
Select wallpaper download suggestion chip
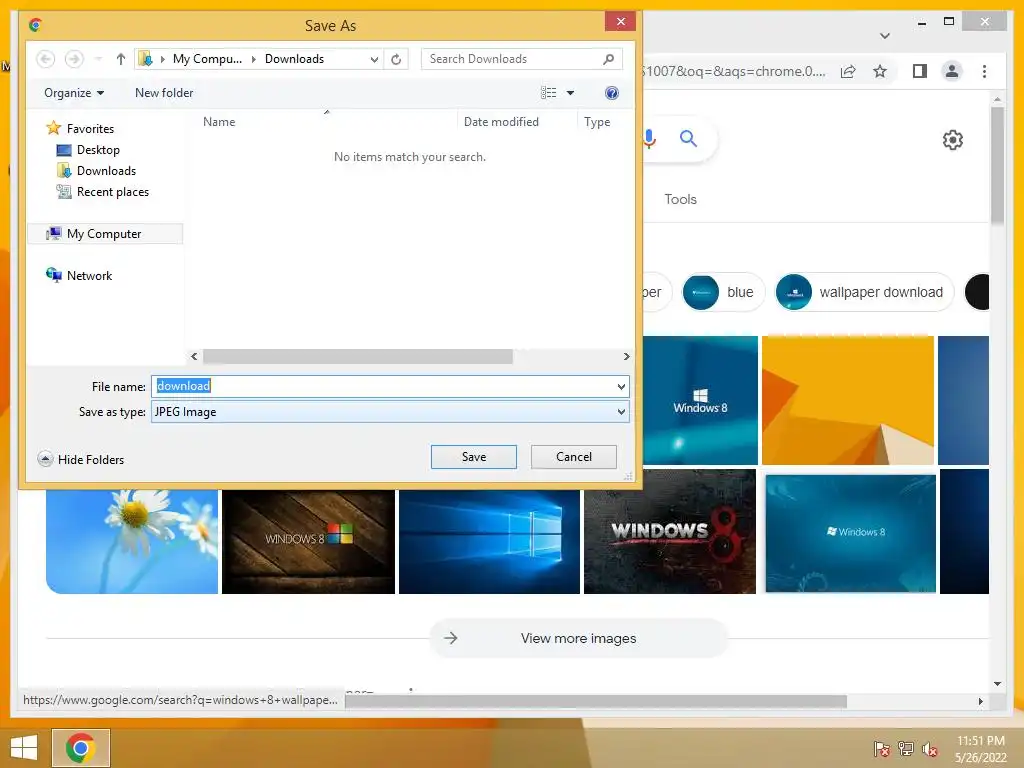click(863, 292)
